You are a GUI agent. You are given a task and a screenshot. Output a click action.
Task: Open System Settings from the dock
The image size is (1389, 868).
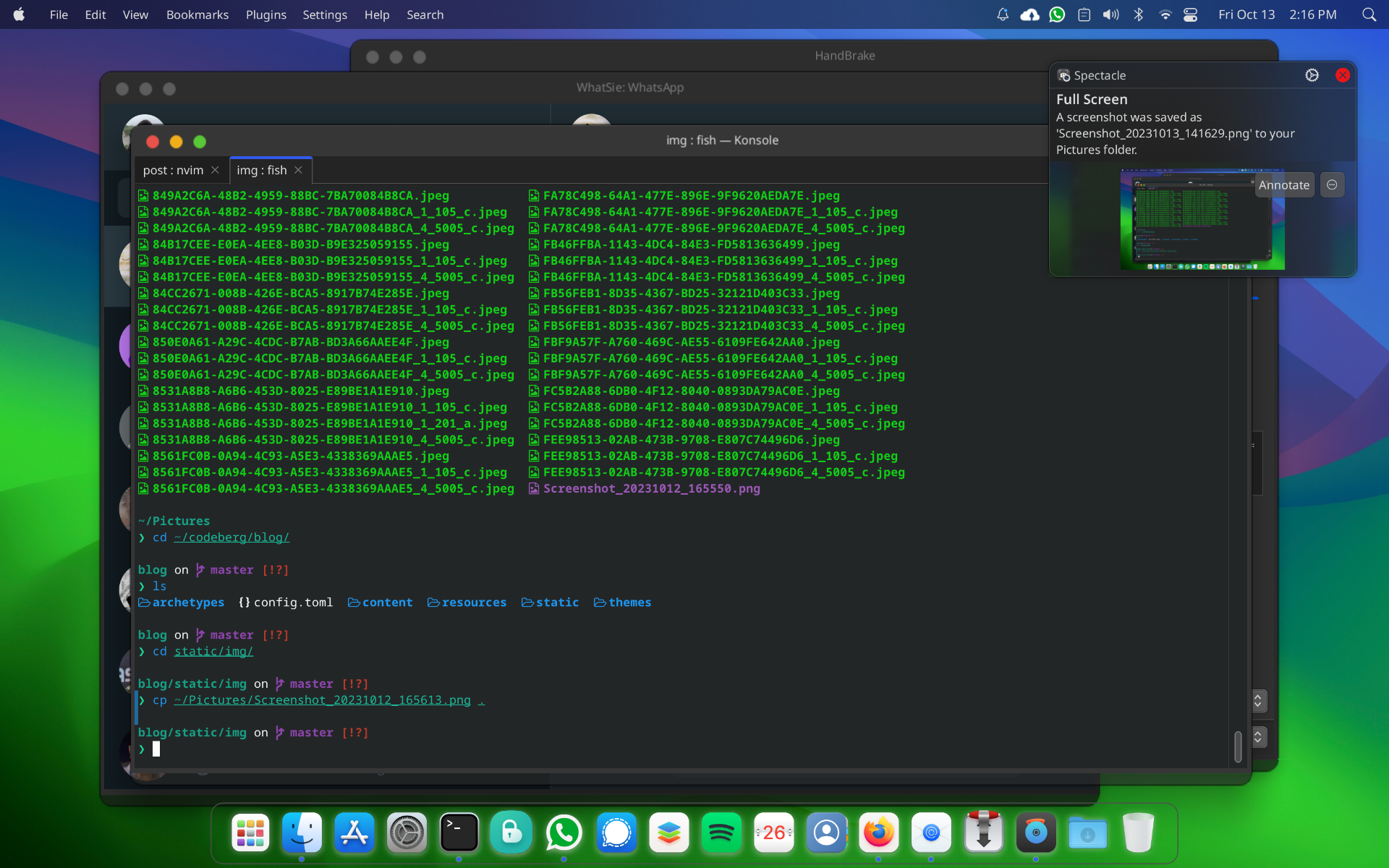pyautogui.click(x=407, y=833)
